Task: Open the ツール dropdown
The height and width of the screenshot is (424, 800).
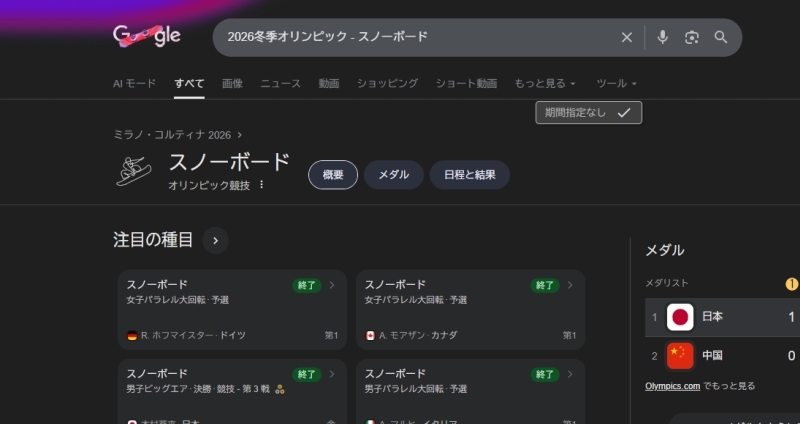Action: tap(616, 84)
